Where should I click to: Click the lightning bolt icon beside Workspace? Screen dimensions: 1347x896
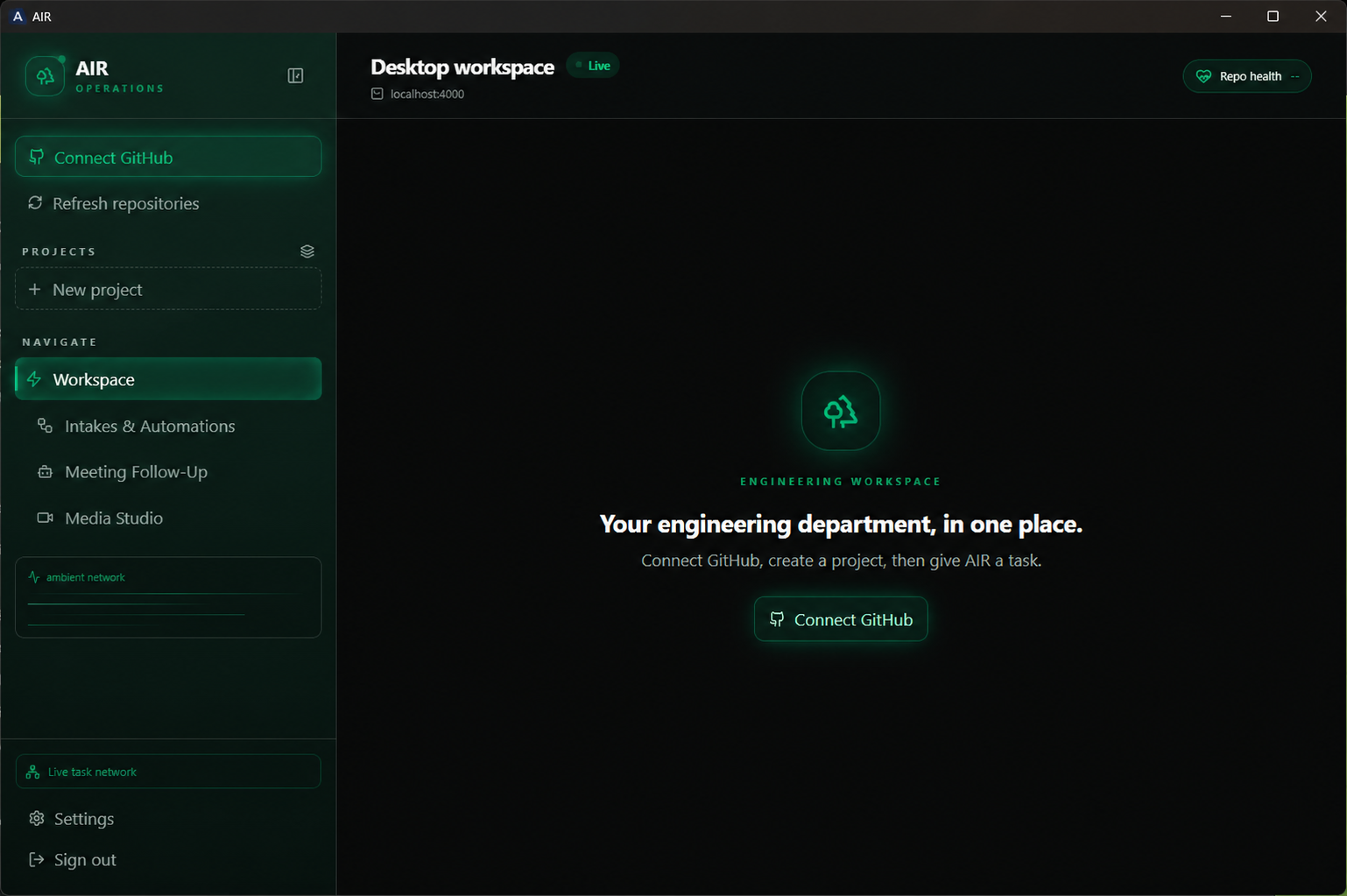34,379
